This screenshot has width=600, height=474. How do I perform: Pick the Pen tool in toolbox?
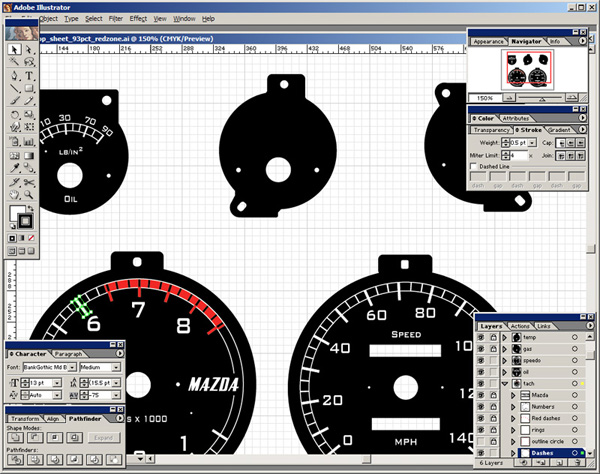point(15,75)
